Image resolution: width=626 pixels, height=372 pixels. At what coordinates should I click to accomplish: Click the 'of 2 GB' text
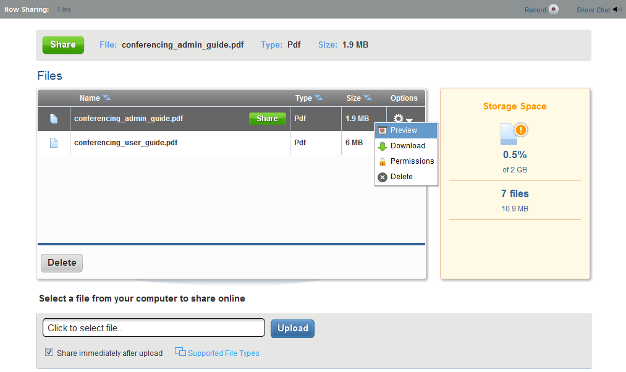point(515,170)
